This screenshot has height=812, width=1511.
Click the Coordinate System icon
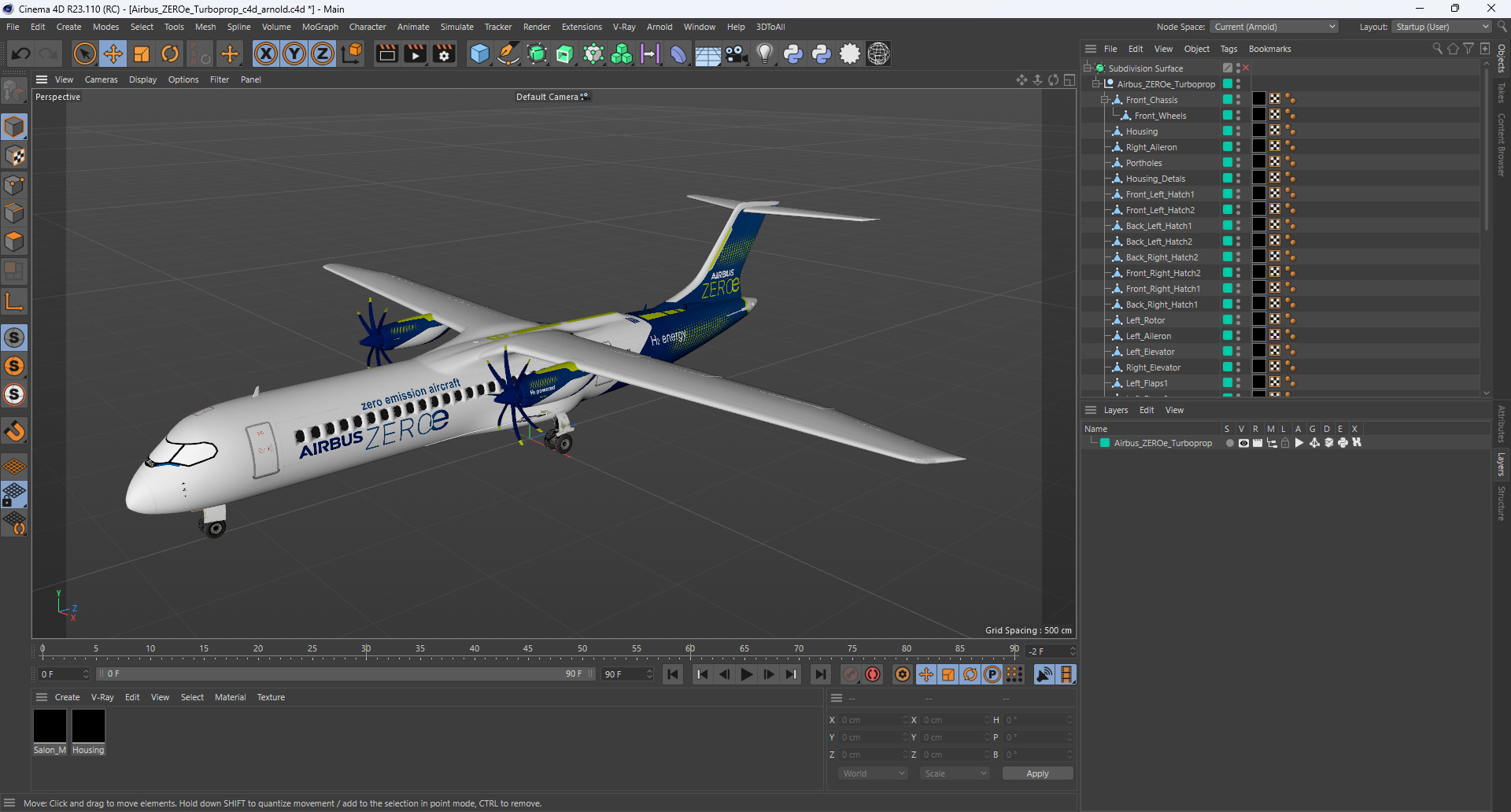point(352,54)
